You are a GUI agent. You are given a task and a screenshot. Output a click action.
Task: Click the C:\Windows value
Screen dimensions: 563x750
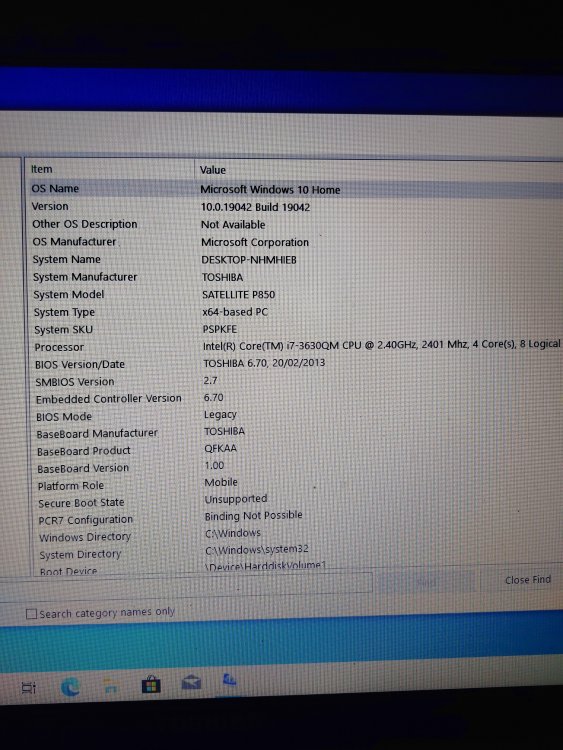pyautogui.click(x=233, y=533)
